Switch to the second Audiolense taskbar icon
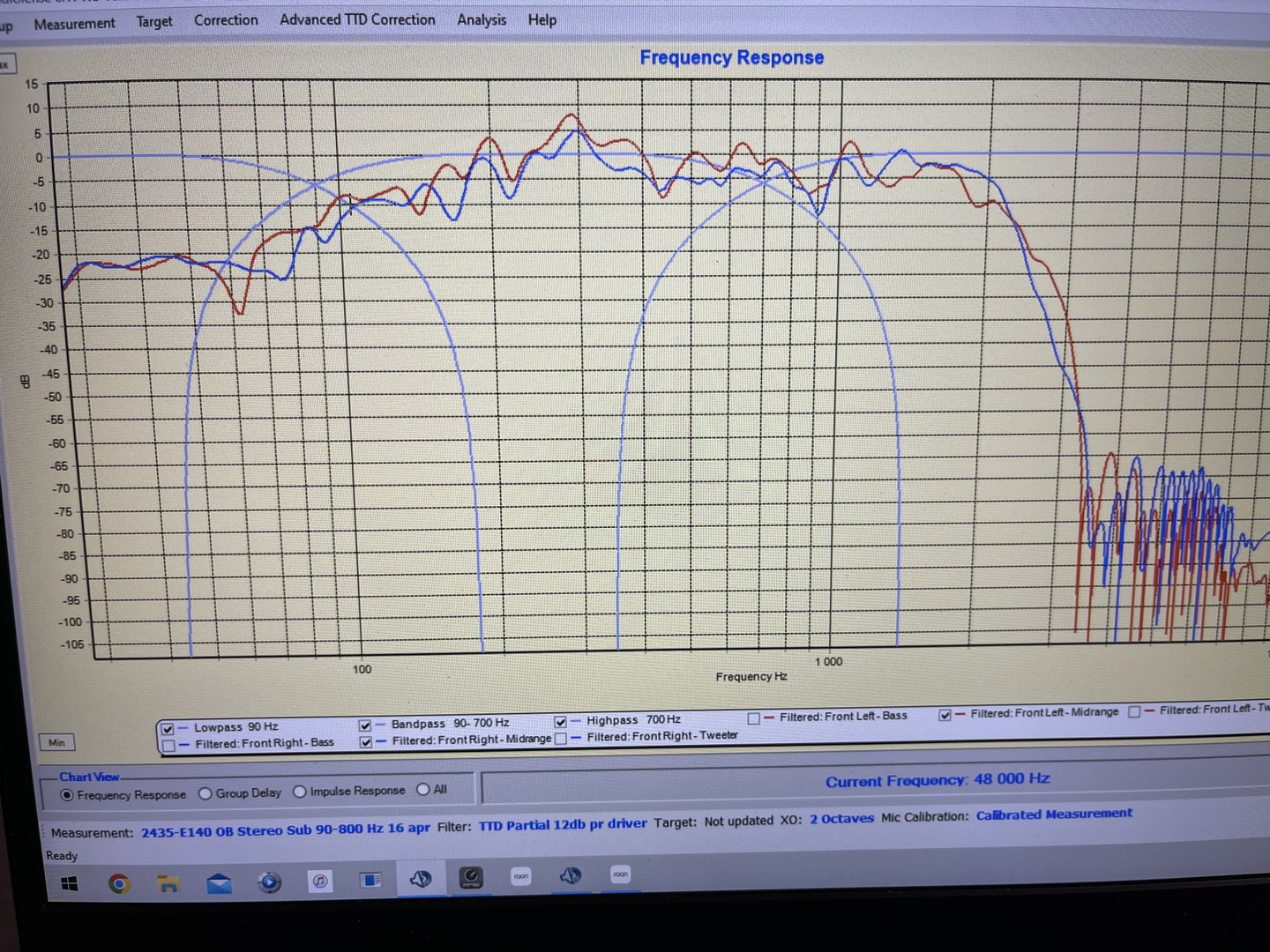Screen dimensions: 1270x952 click(x=571, y=875)
